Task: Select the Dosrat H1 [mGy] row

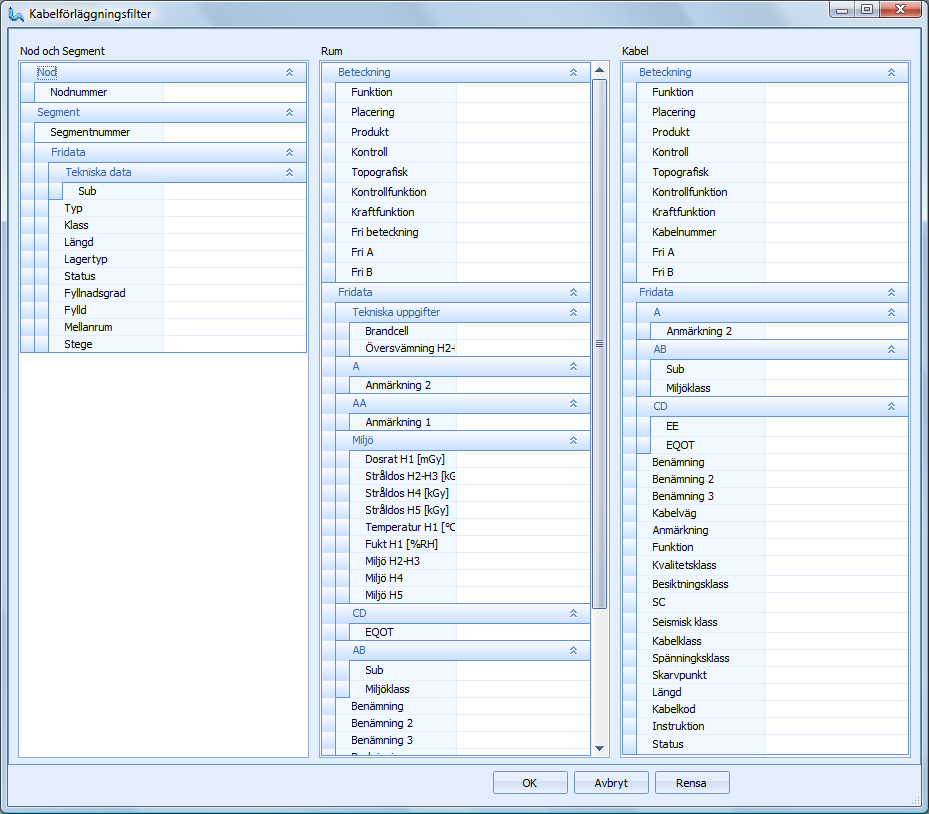Action: [x=470, y=459]
